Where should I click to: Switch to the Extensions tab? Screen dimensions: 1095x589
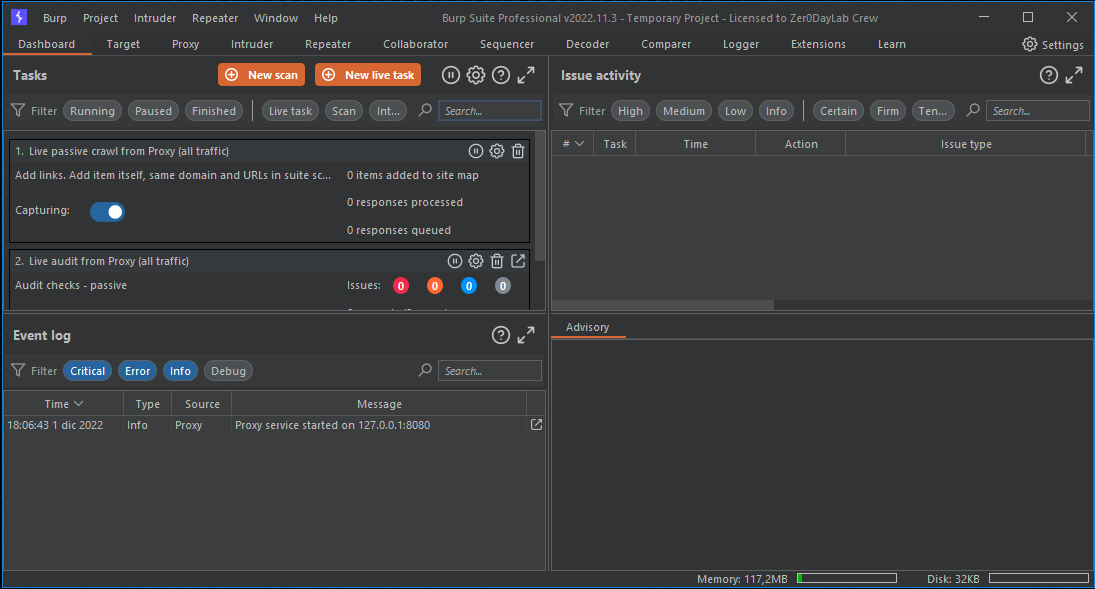coord(818,44)
